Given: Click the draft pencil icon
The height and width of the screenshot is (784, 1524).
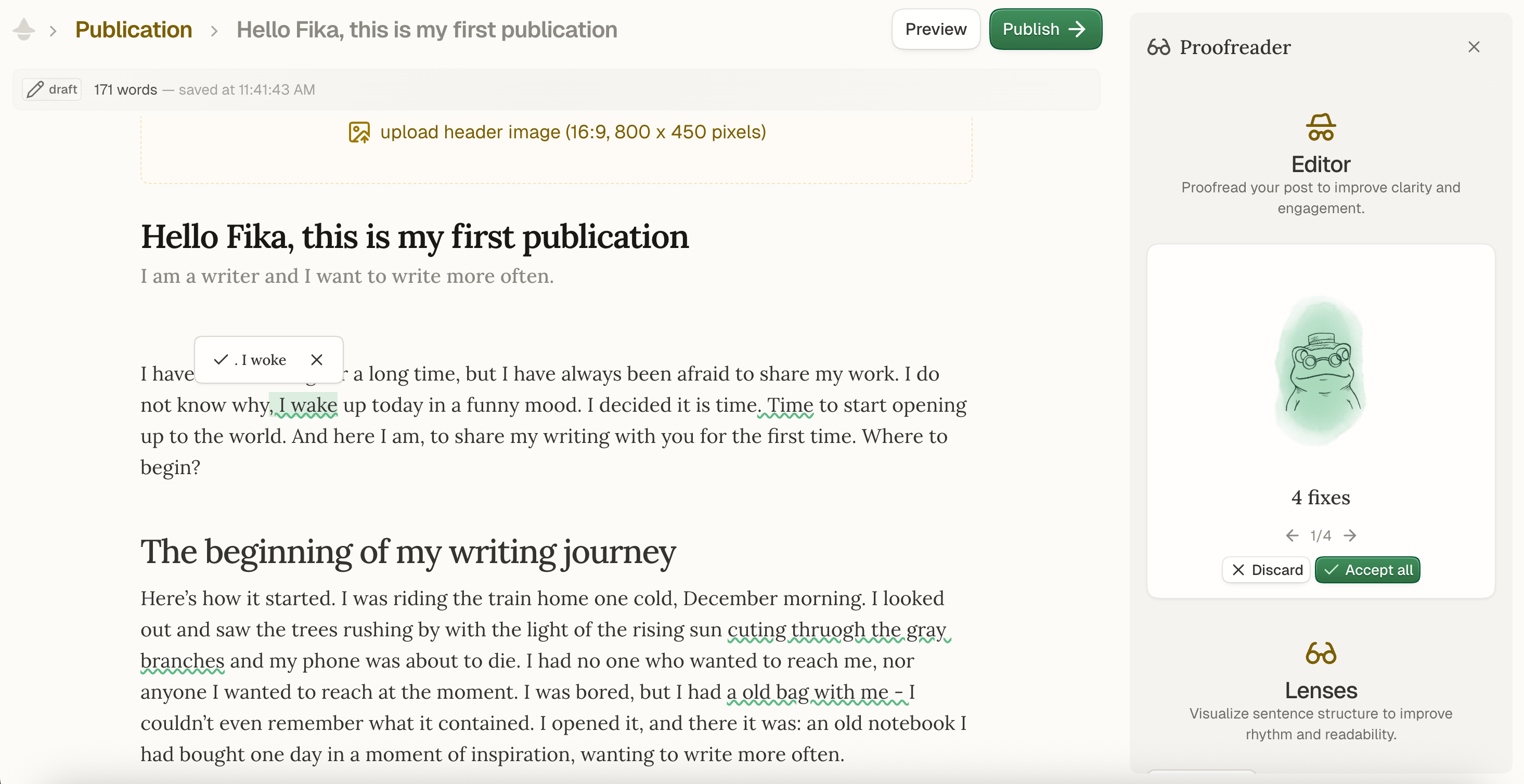Looking at the screenshot, I should coord(35,89).
